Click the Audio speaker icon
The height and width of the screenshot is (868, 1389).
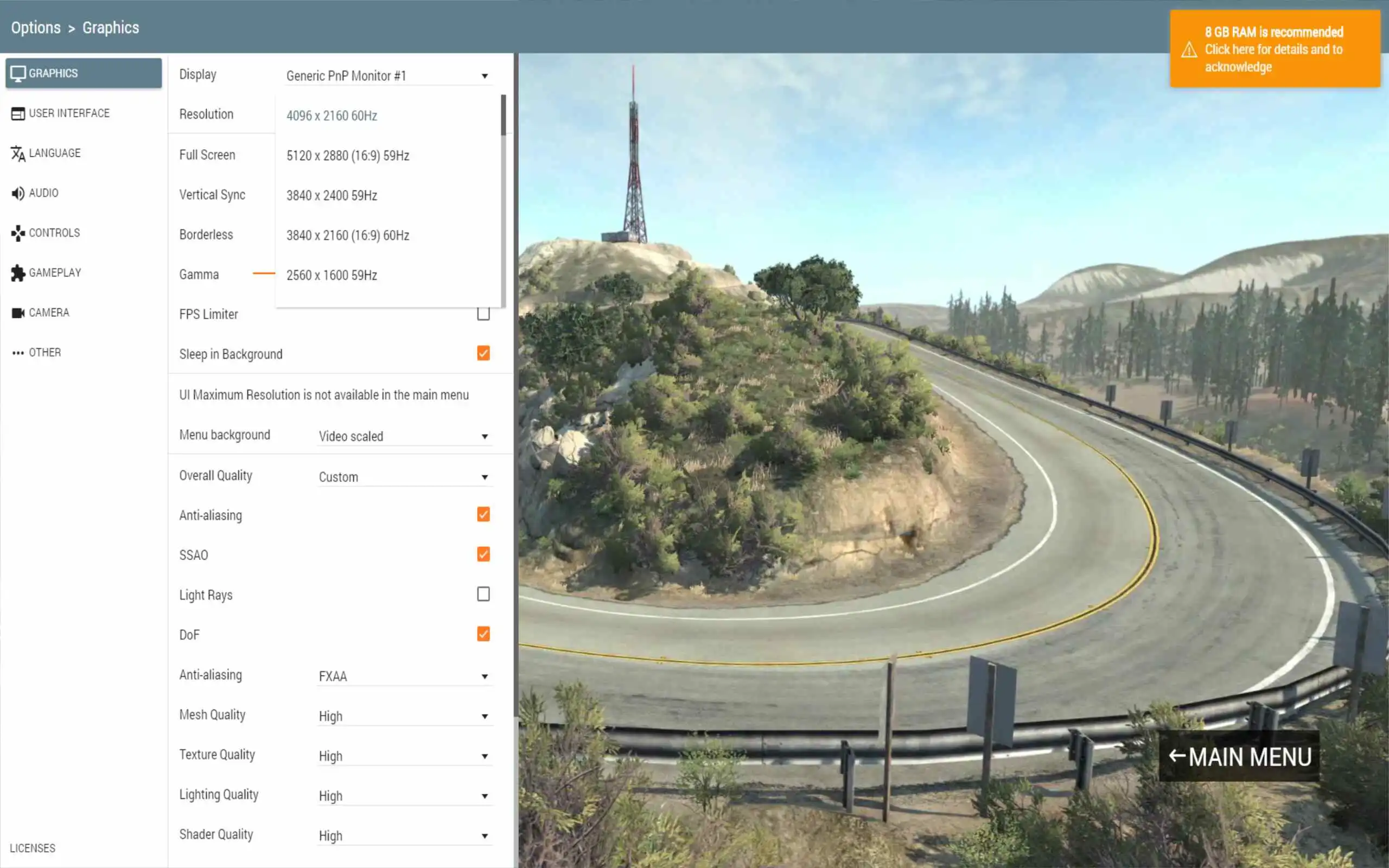pos(18,194)
